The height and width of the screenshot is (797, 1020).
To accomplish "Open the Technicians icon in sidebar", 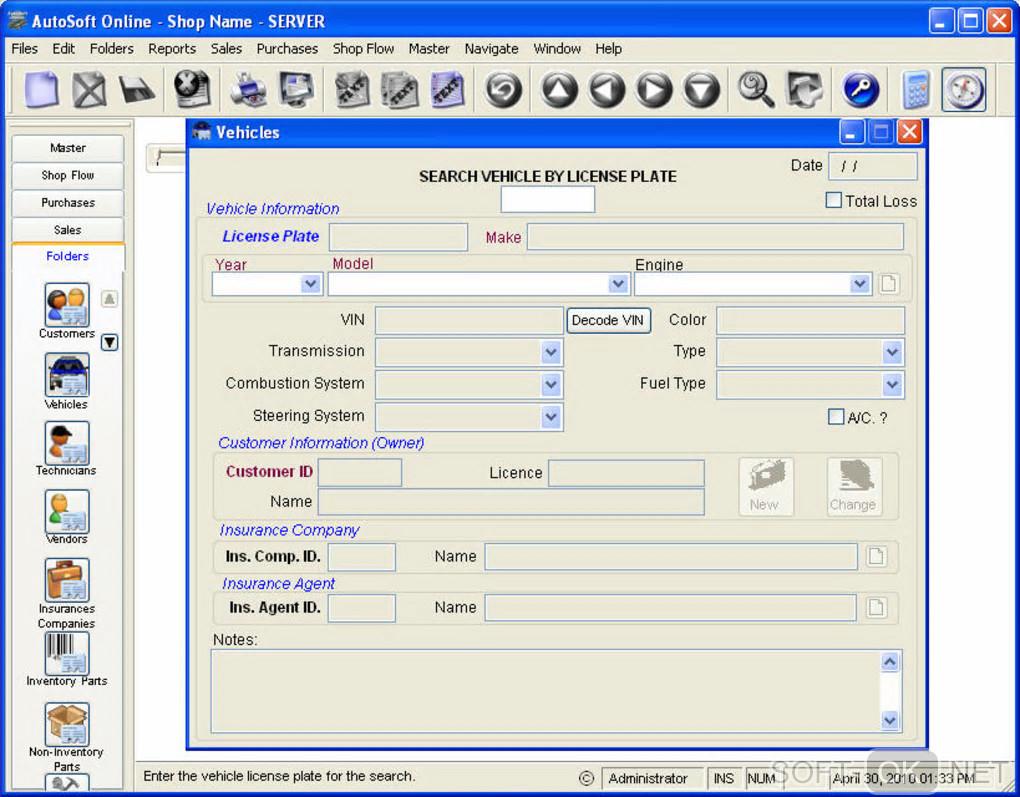I will click(x=67, y=443).
